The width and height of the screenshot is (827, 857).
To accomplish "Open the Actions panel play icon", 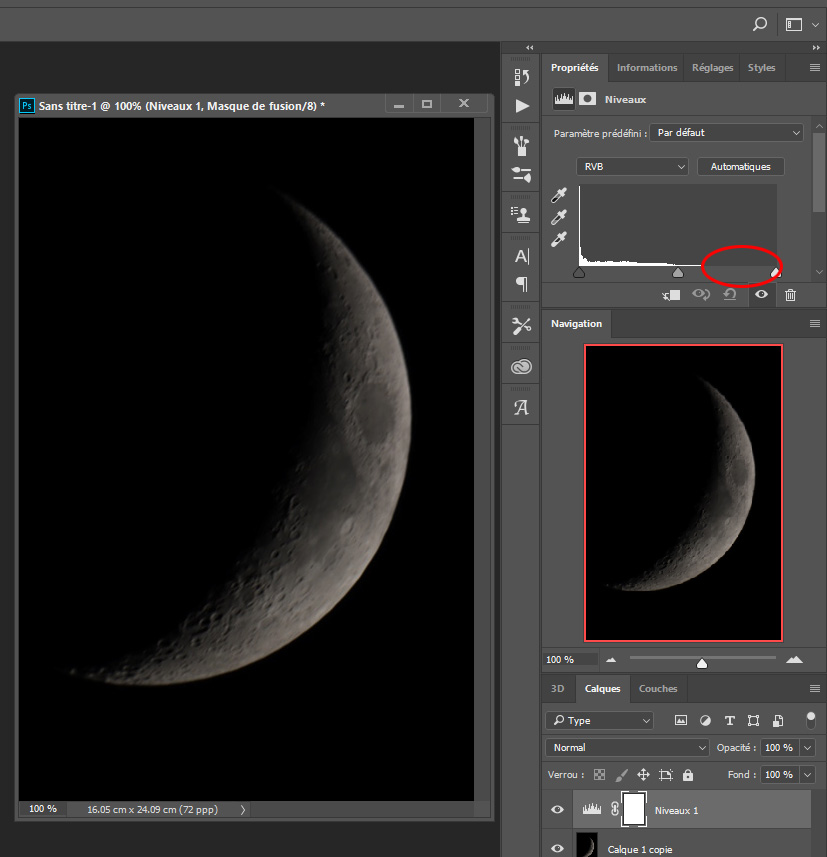I will click(x=522, y=105).
